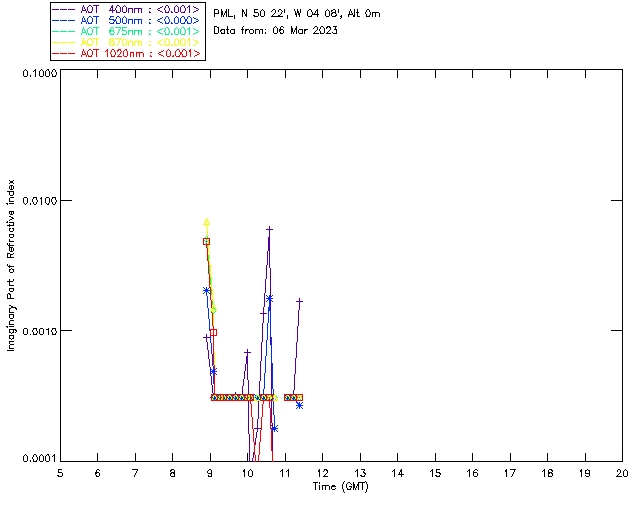Click the AOT 400nm legend entry
Screen dimensions: 640x512
click(x=126, y=9)
